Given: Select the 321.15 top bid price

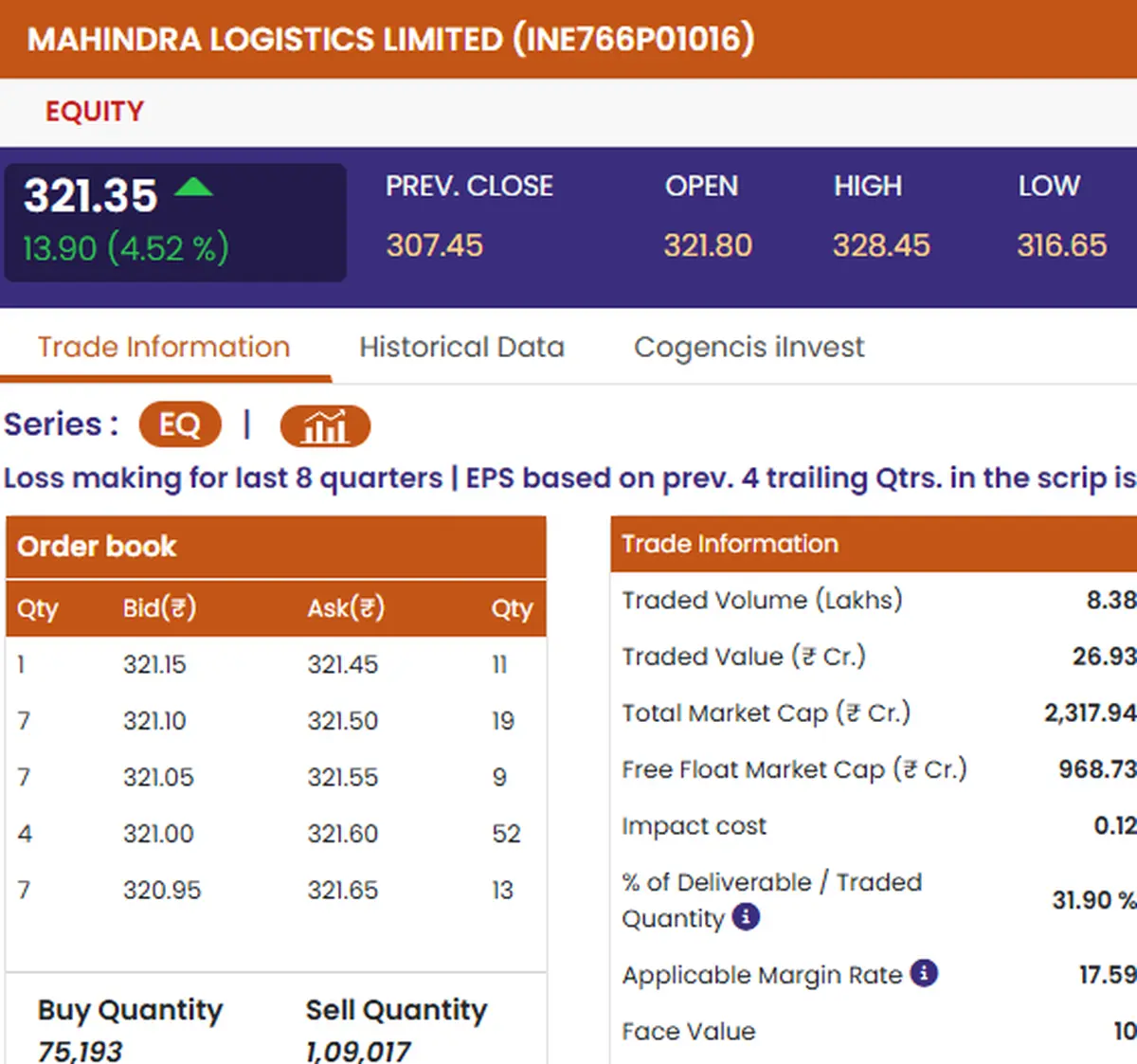Looking at the screenshot, I should (x=154, y=664).
